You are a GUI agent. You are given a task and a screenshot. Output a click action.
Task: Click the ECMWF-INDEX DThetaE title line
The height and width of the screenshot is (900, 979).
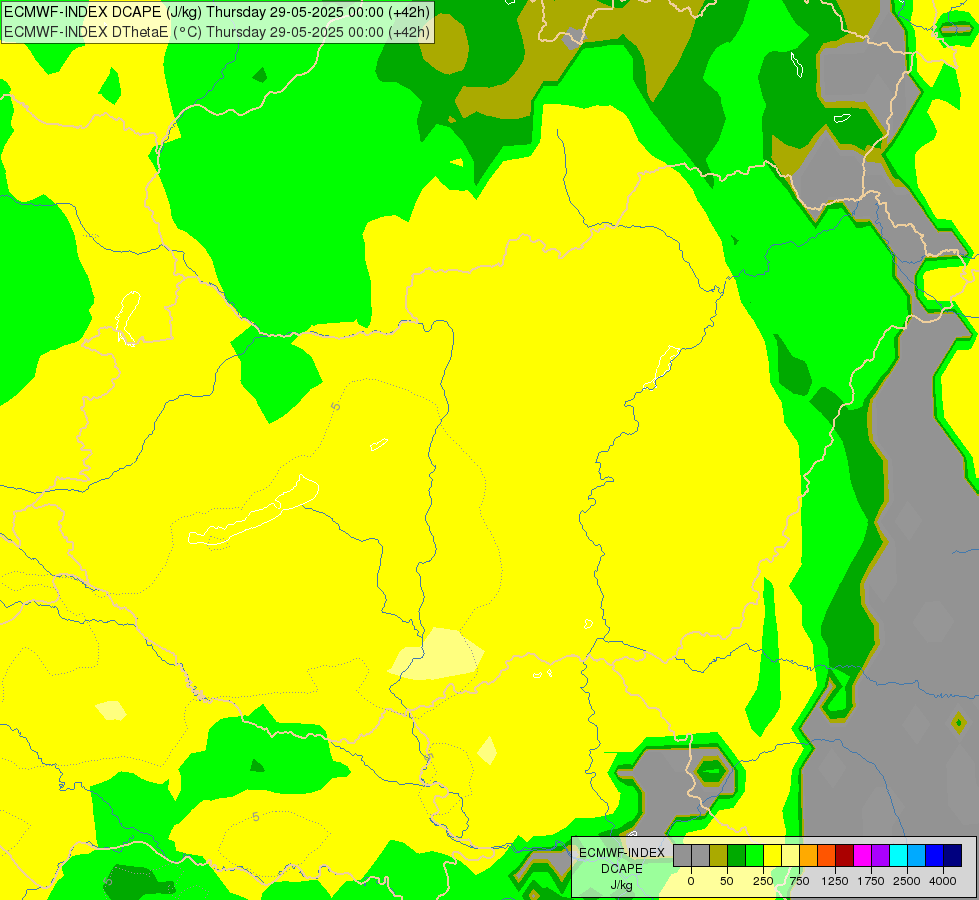(217, 32)
